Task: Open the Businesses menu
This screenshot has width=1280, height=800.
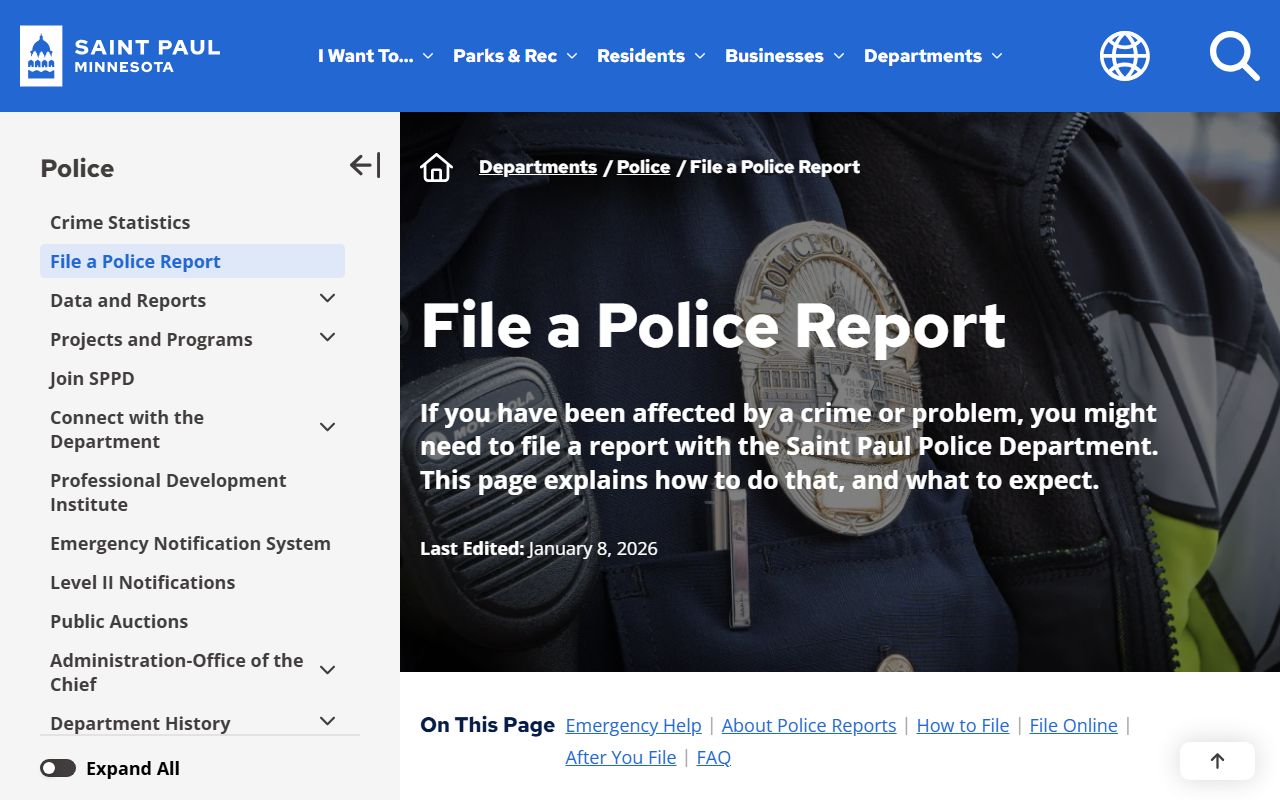Action: (x=785, y=56)
